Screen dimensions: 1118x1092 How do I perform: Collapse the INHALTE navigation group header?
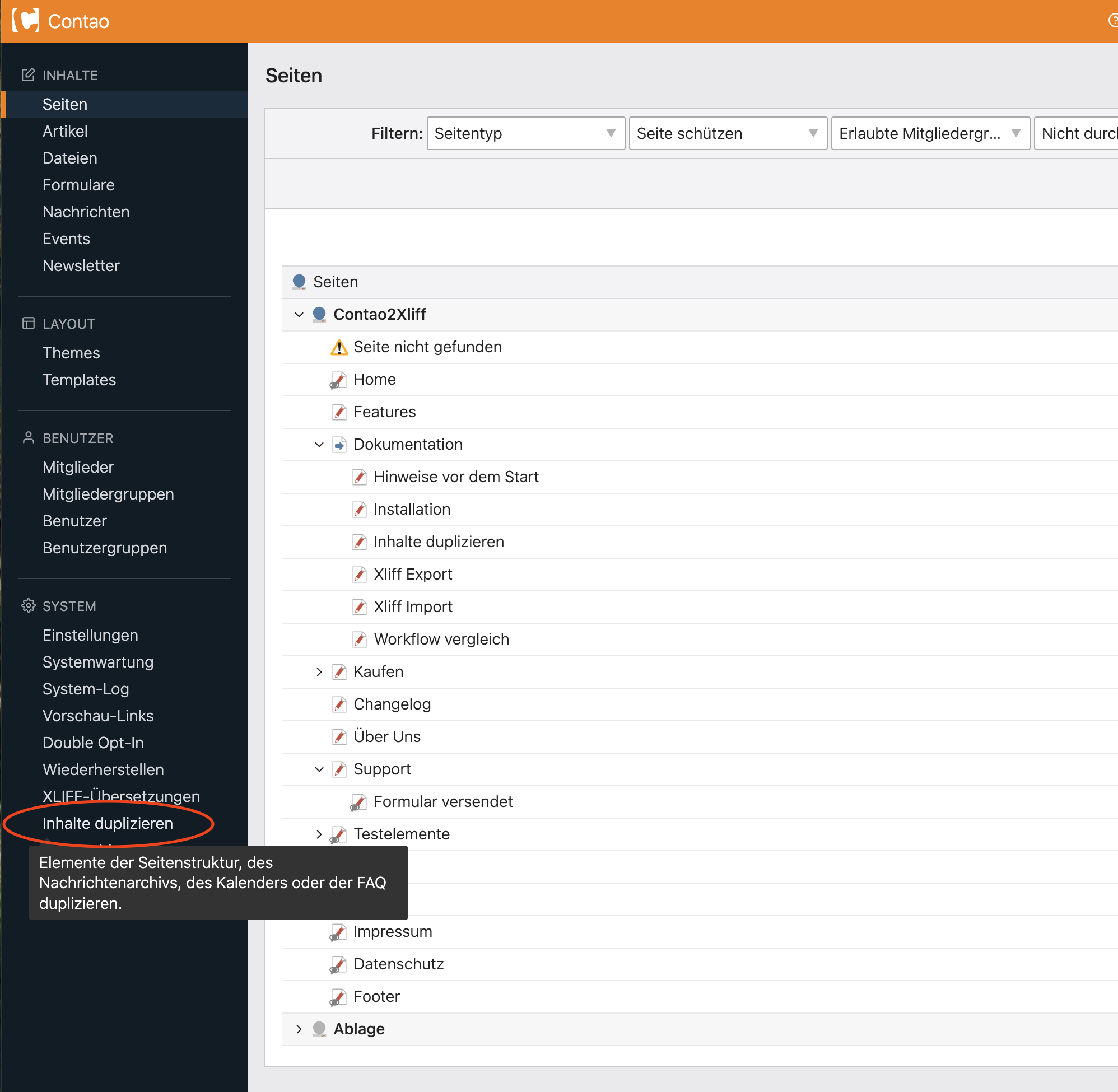[x=70, y=75]
